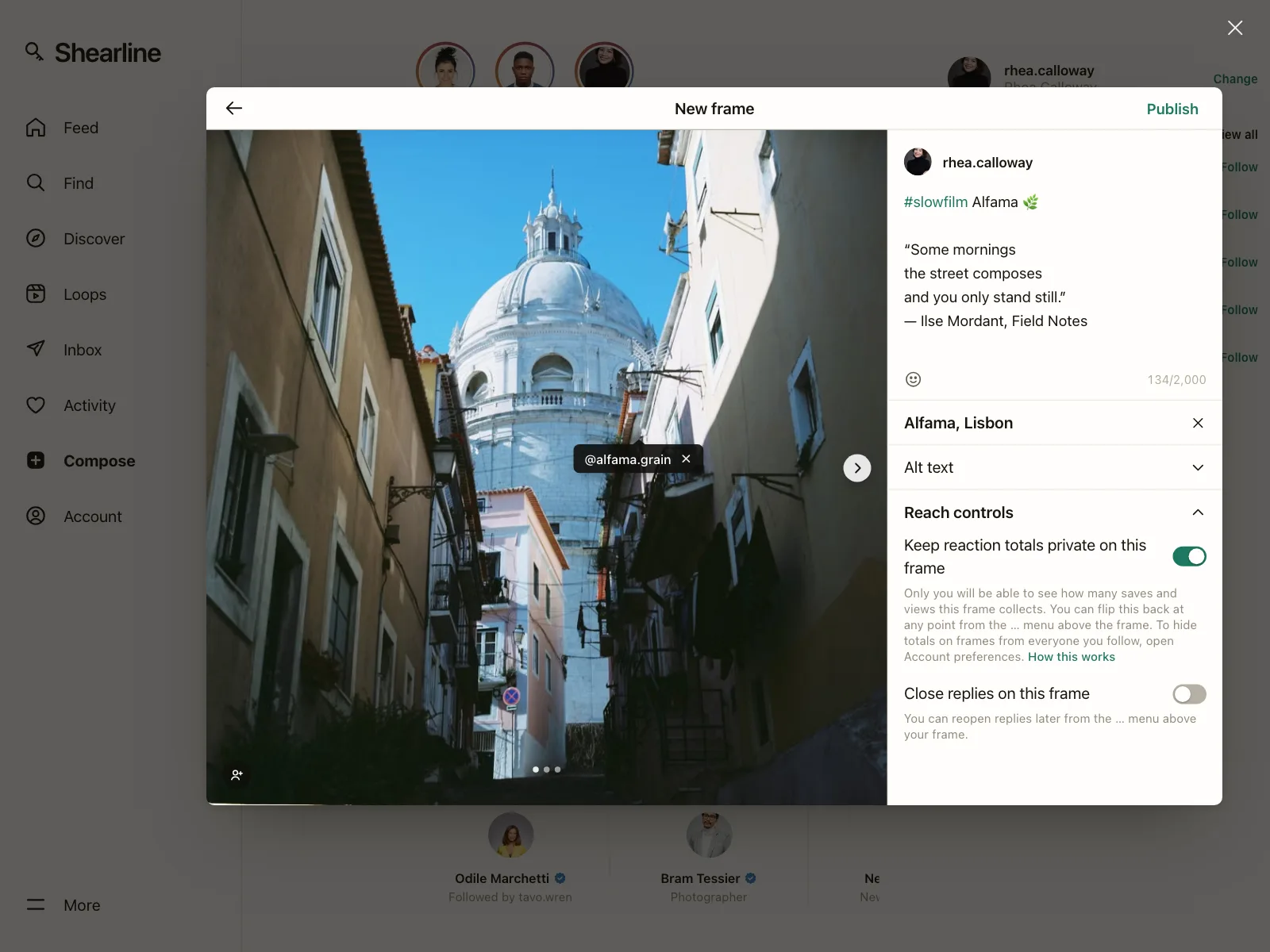Click the #slowfilm hashtag in caption
The height and width of the screenshot is (952, 1270).
(x=936, y=202)
